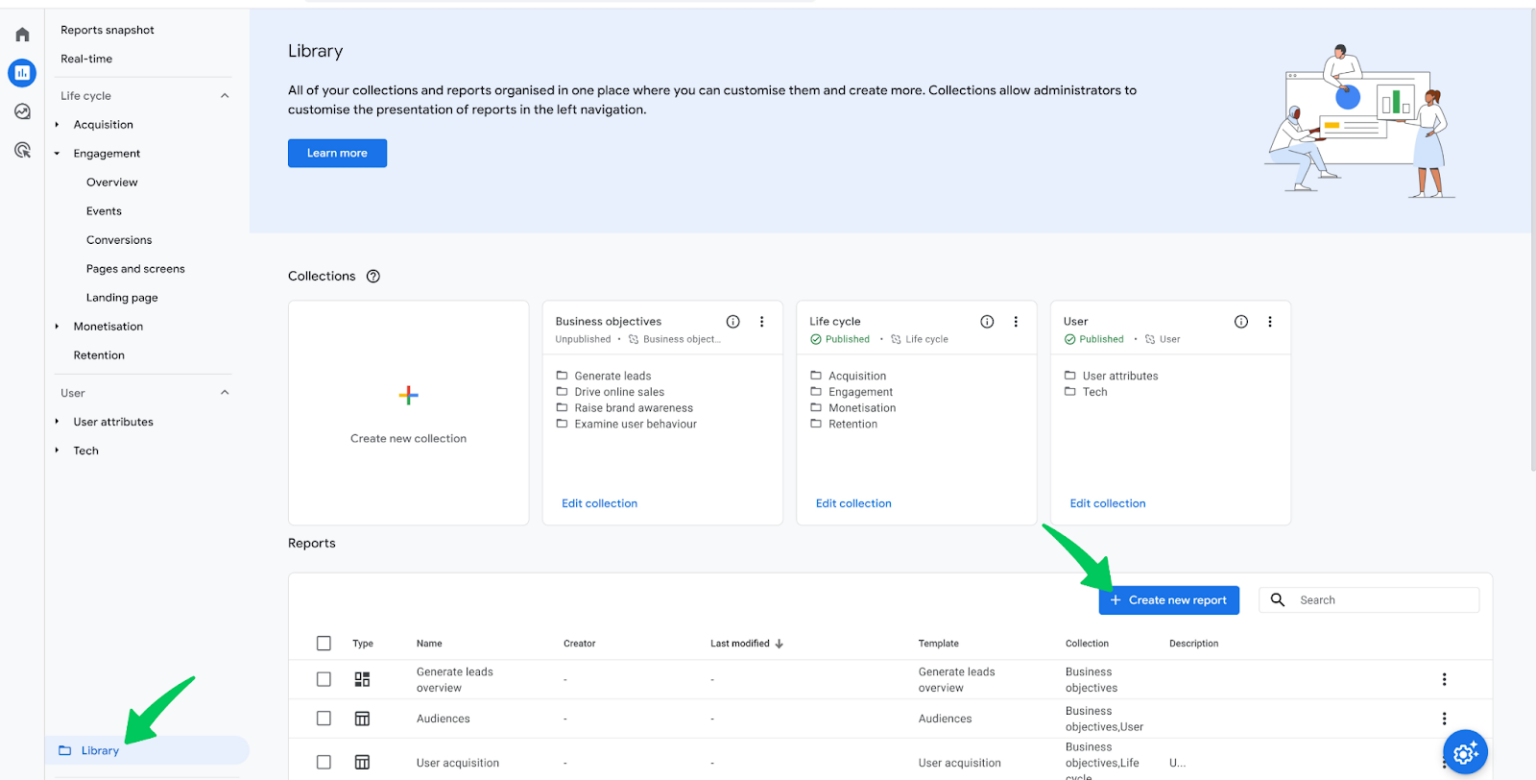This screenshot has height=780, width=1536.
Task: Click Create new report button
Action: click(x=1169, y=600)
